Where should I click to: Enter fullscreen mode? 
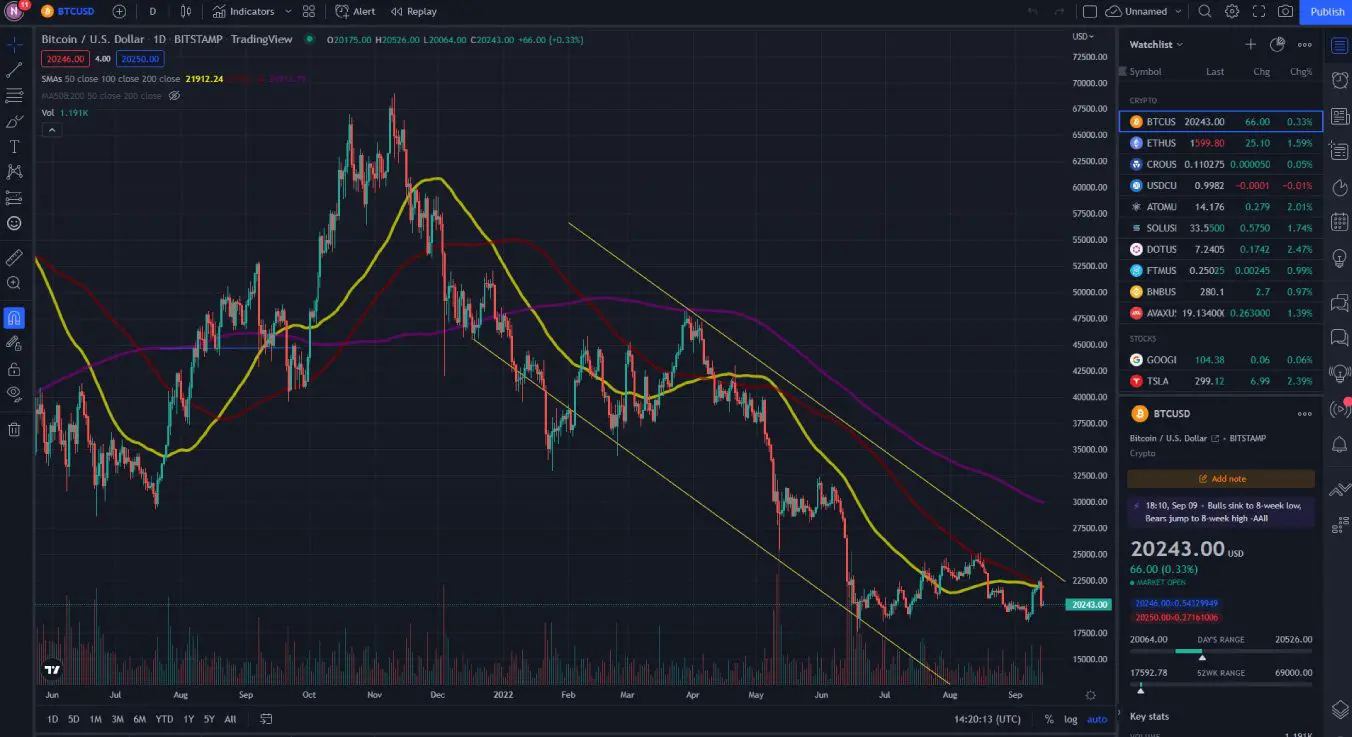point(1259,11)
